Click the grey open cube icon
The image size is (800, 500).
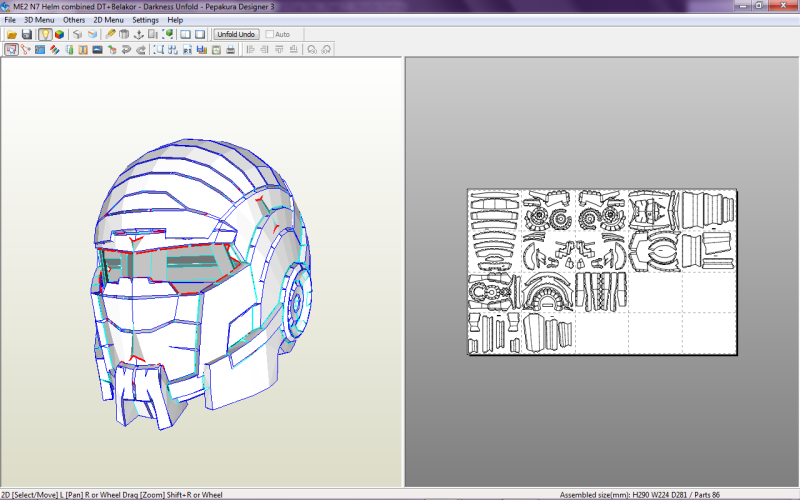tap(124, 34)
